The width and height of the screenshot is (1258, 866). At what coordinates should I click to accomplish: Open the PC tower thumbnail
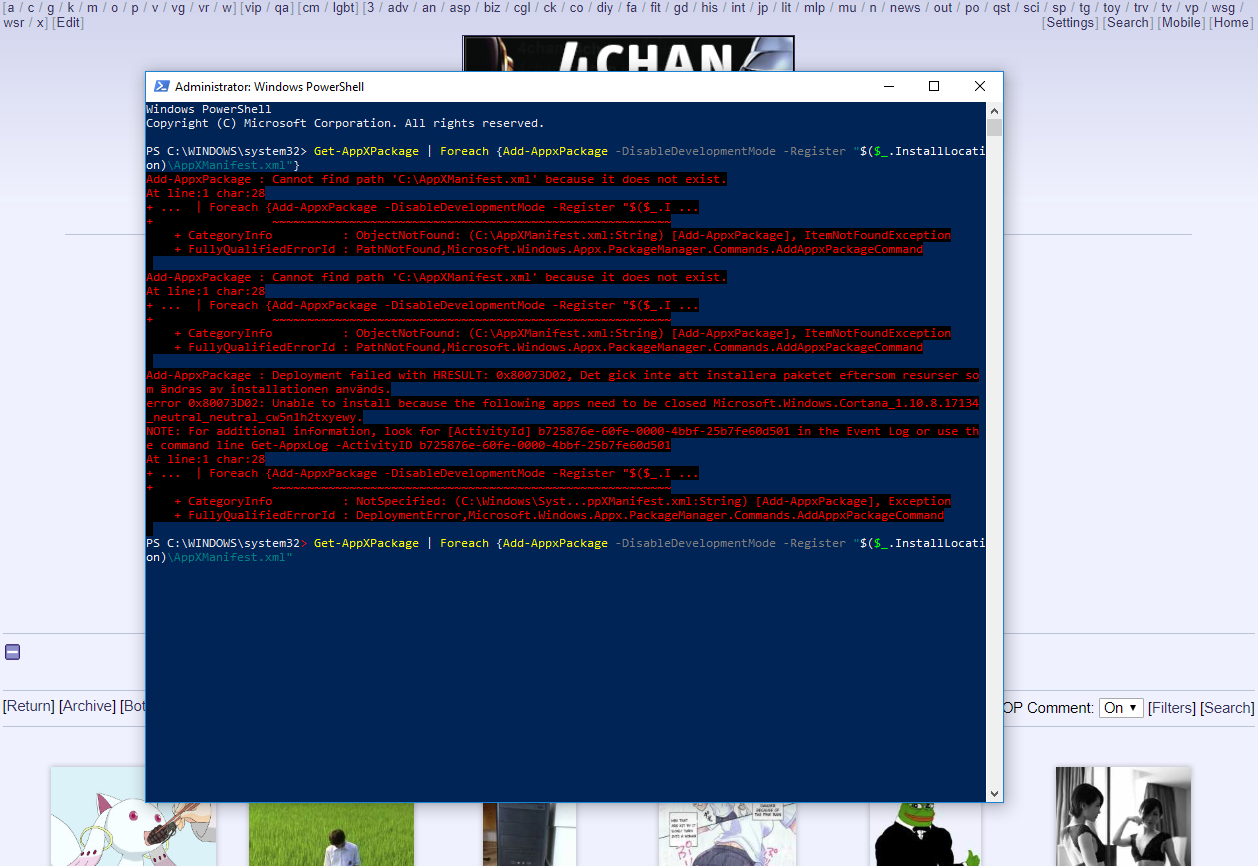pyautogui.click(x=529, y=834)
